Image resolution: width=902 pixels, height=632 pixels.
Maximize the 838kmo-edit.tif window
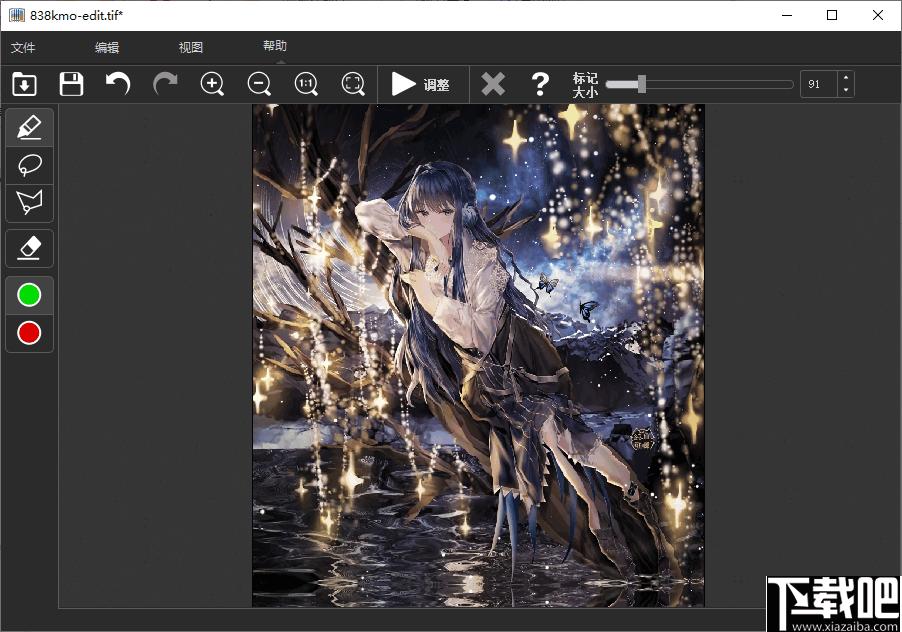[832, 16]
